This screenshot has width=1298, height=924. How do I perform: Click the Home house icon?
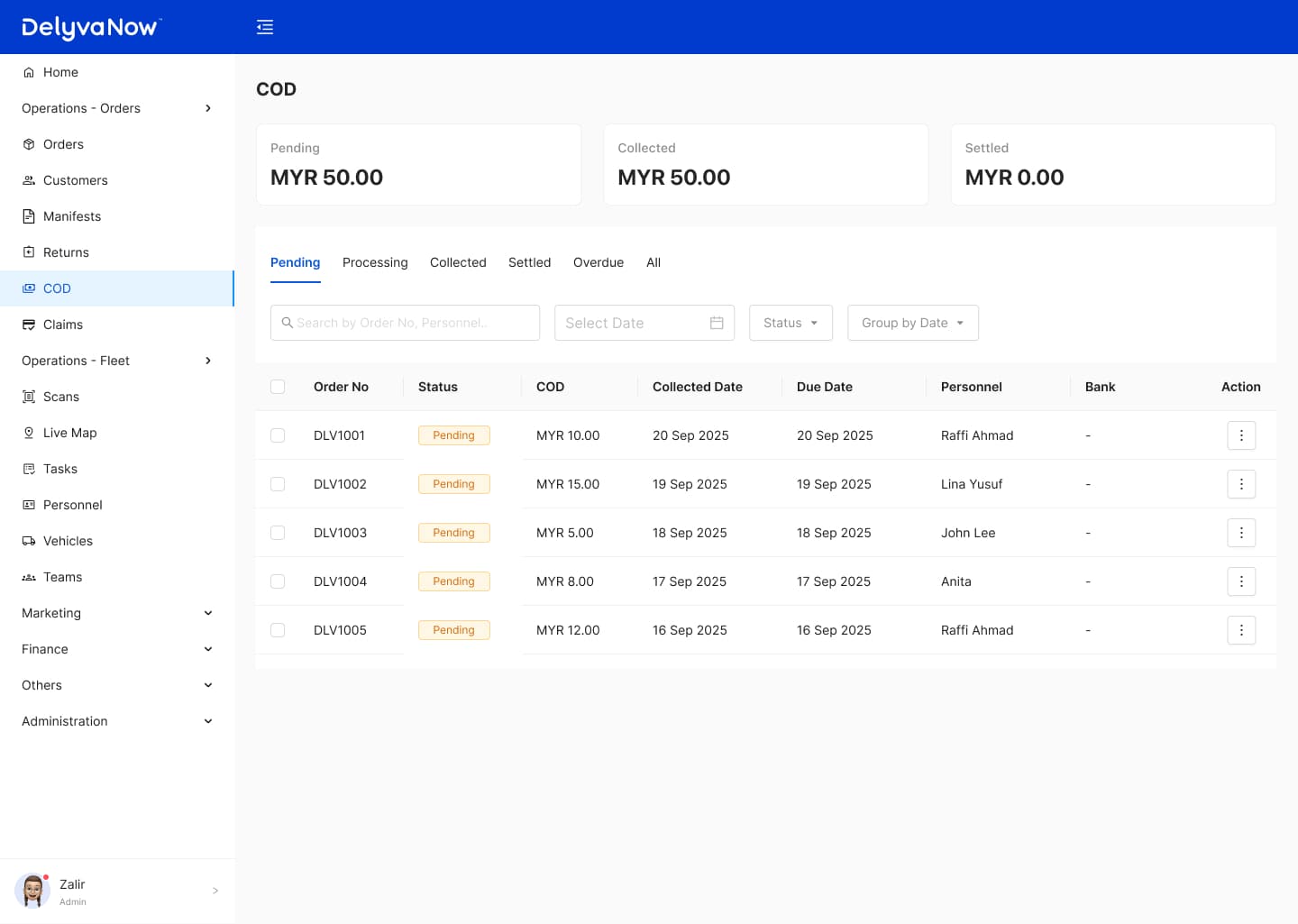(29, 72)
